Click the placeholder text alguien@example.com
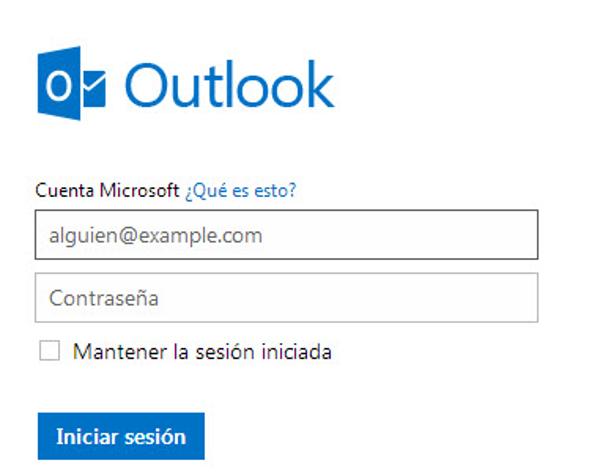Image resolution: width=600 pixels, height=474 pixels. coord(156,235)
